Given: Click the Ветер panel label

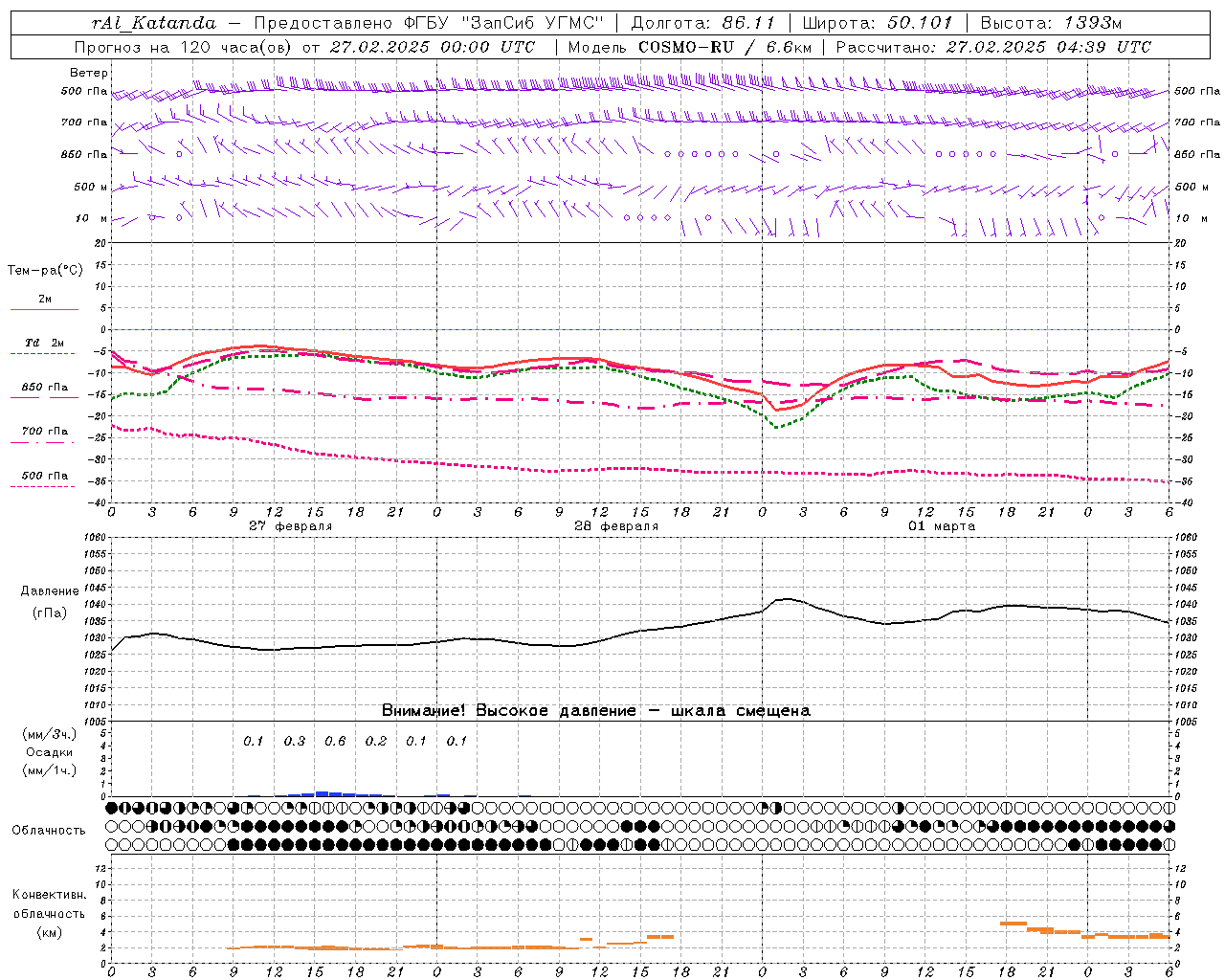Looking at the screenshot, I should (89, 73).
